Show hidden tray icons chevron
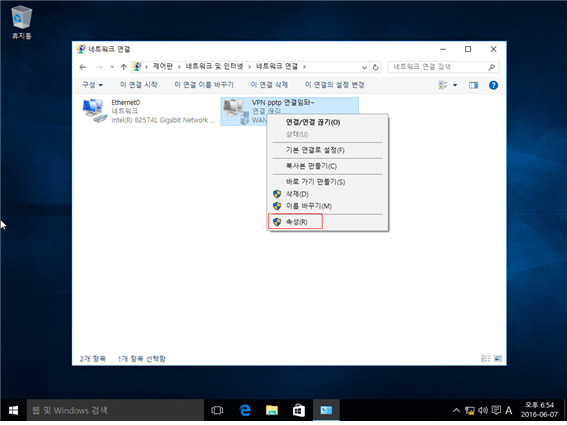Image resolution: width=567 pixels, height=425 pixels. coord(456,411)
